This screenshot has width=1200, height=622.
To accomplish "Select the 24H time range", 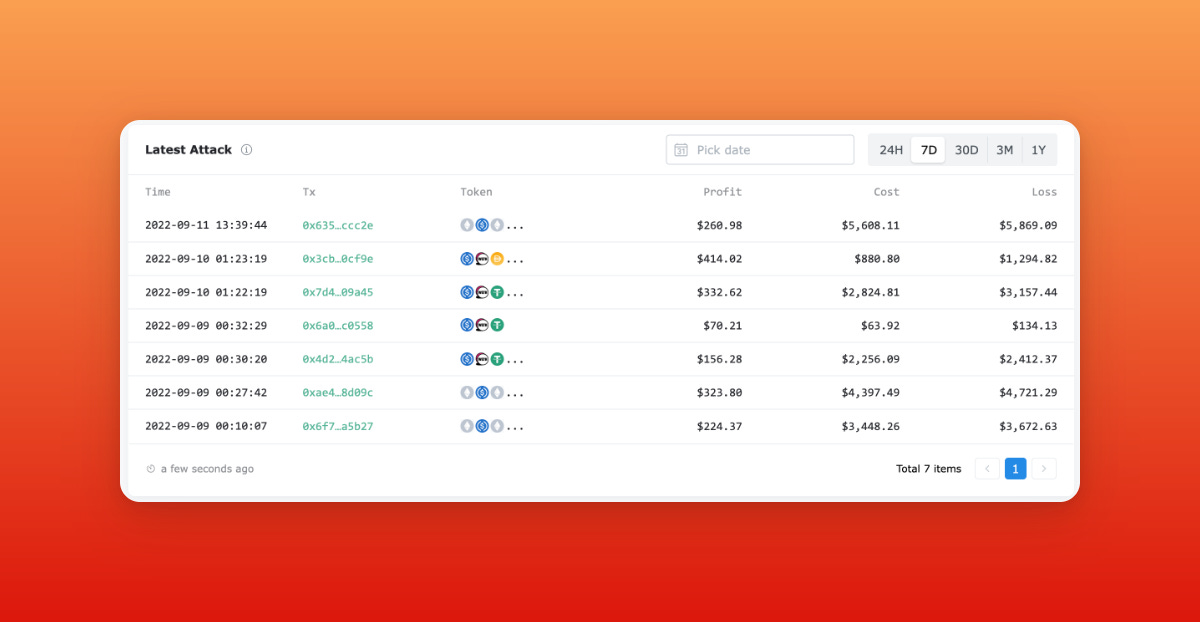I will 891,150.
